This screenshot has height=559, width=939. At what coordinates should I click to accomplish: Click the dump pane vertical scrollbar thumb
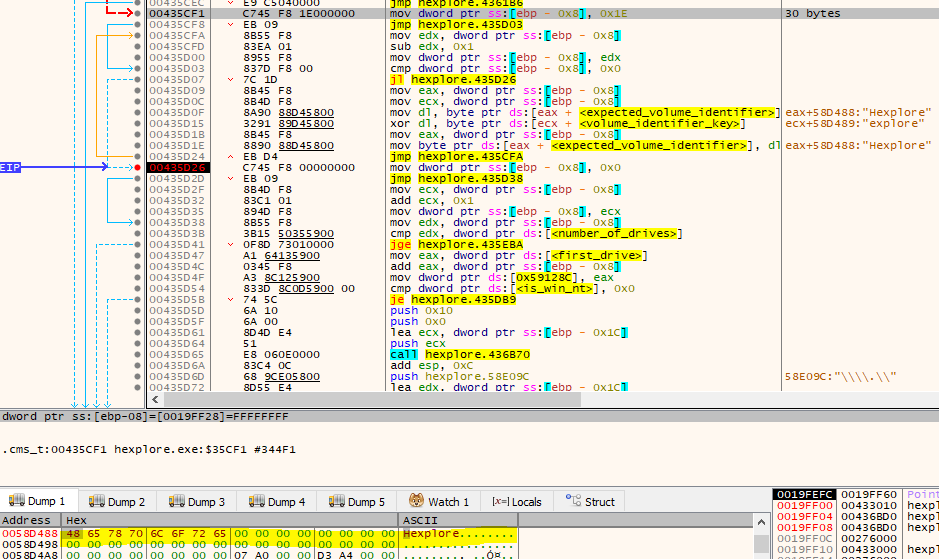[x=761, y=543]
